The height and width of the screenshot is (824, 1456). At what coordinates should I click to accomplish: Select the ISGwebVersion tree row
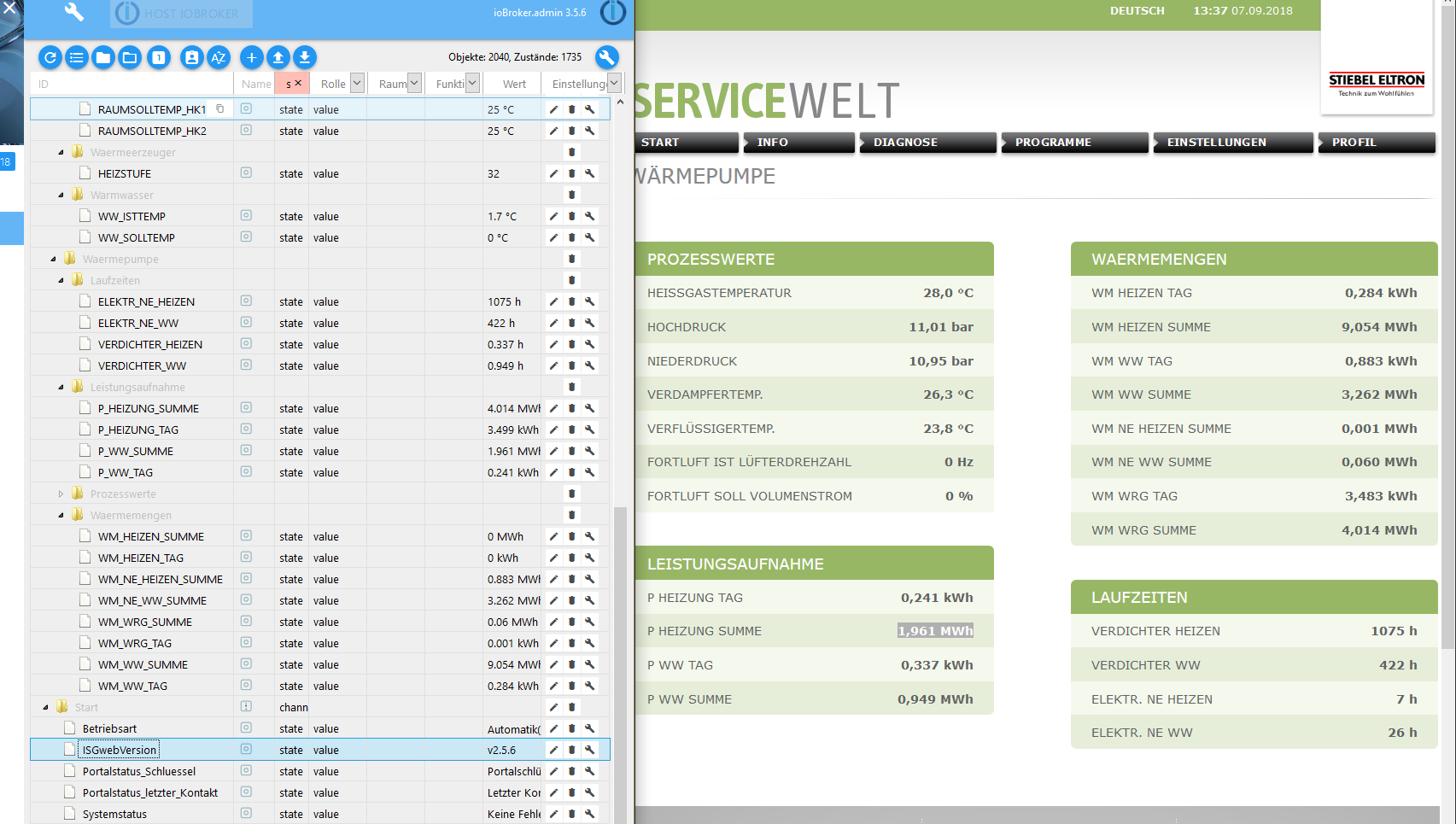point(320,750)
